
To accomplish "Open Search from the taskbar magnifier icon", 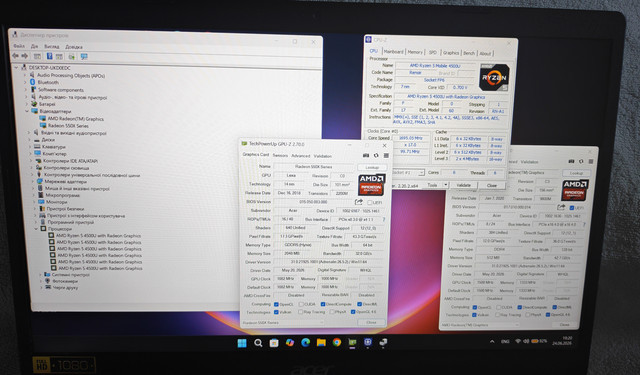I will coord(258,343).
